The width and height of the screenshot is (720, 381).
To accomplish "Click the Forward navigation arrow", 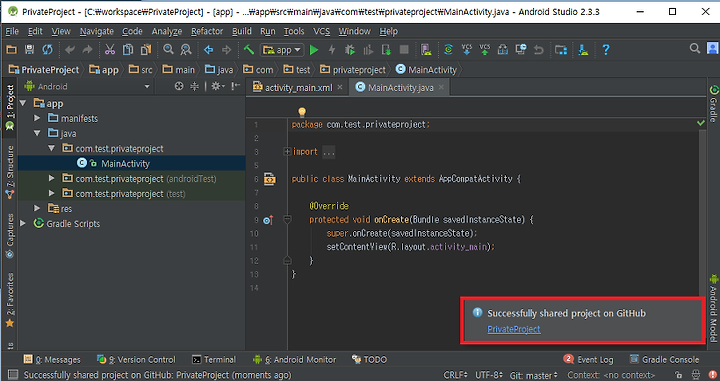I will click(x=226, y=50).
